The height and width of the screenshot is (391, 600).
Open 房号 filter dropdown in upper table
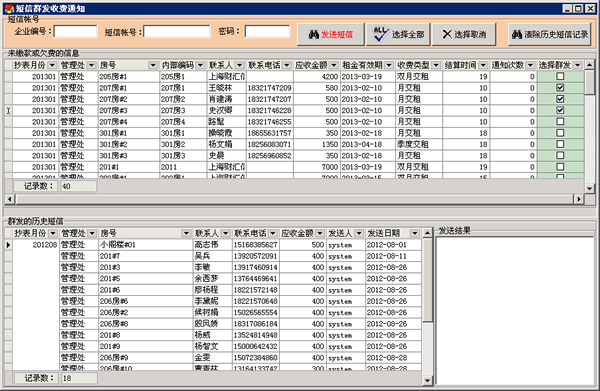coord(153,65)
